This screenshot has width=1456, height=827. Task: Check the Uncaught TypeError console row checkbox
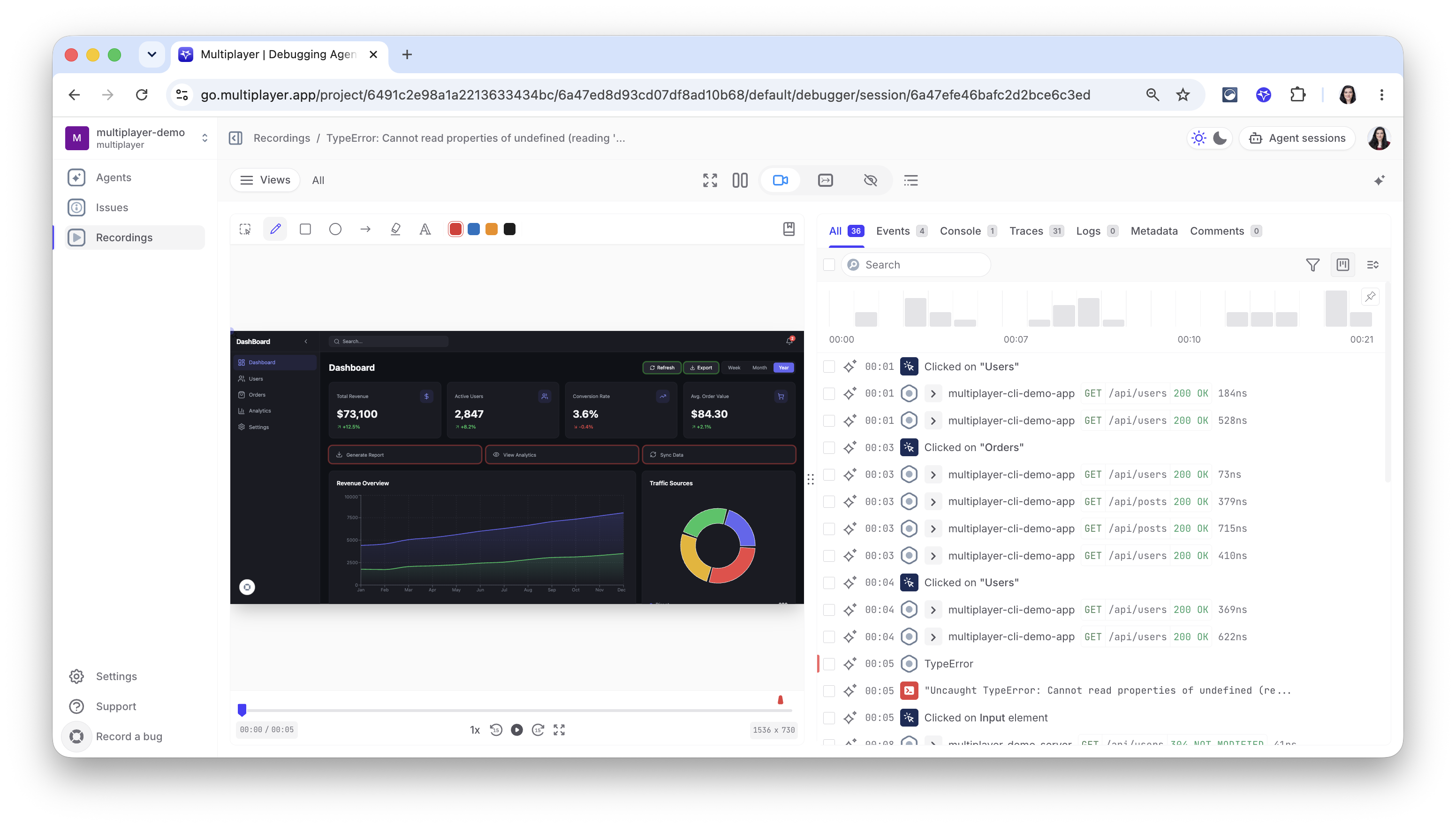pos(829,691)
